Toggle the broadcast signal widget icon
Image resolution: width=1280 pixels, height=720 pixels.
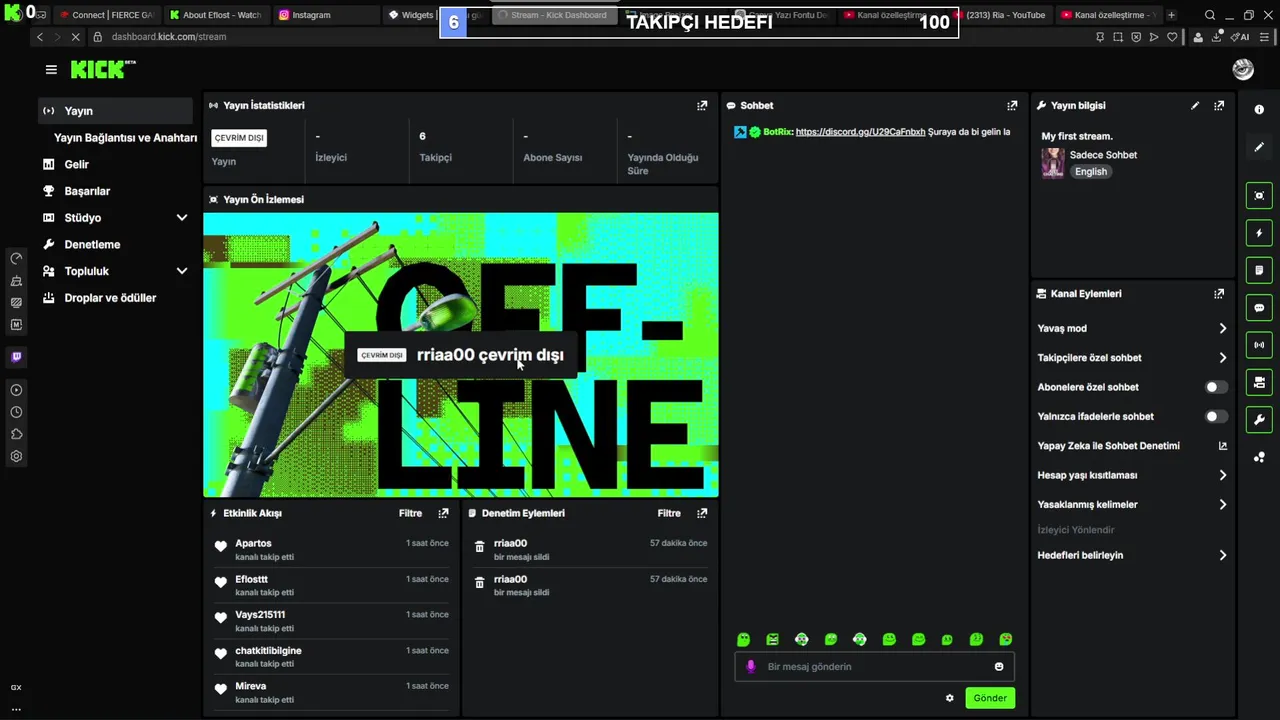pyautogui.click(x=1259, y=345)
